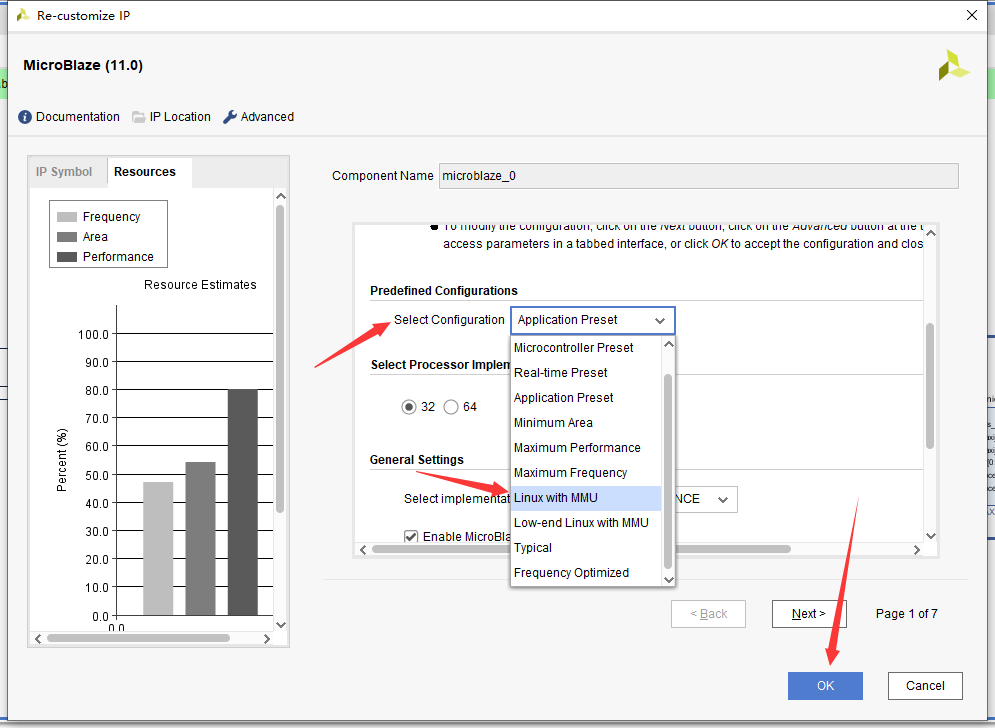Click the Xilinx logo at top right
Viewport: 995px width, 728px height.
(x=954, y=65)
